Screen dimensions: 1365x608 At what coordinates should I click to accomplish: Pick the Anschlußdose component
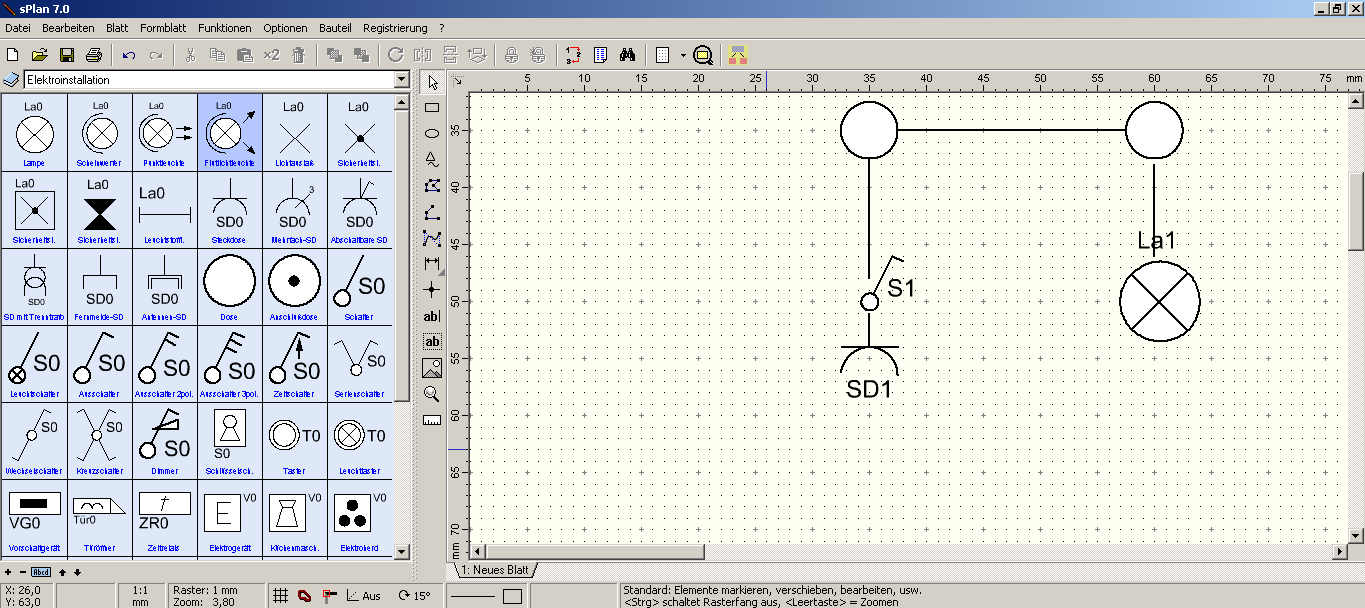[x=294, y=286]
